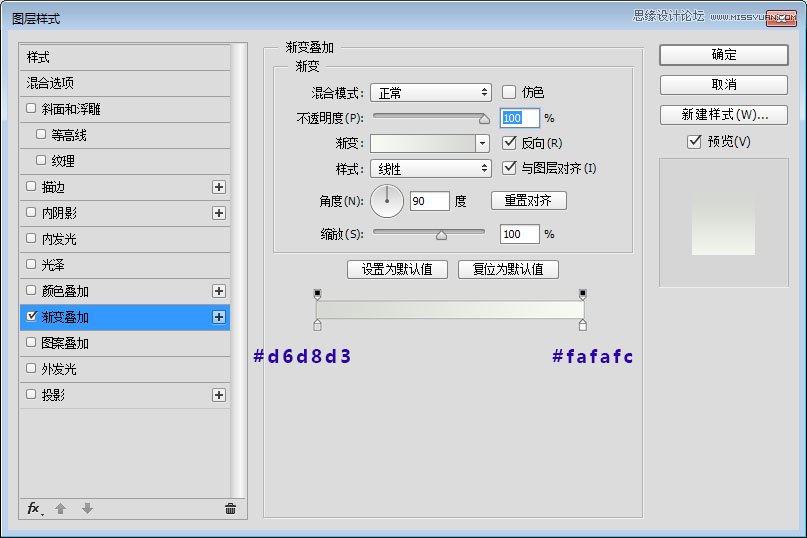807x538 pixels.
Task: Focus the 缩放 value field
Action: pos(520,234)
